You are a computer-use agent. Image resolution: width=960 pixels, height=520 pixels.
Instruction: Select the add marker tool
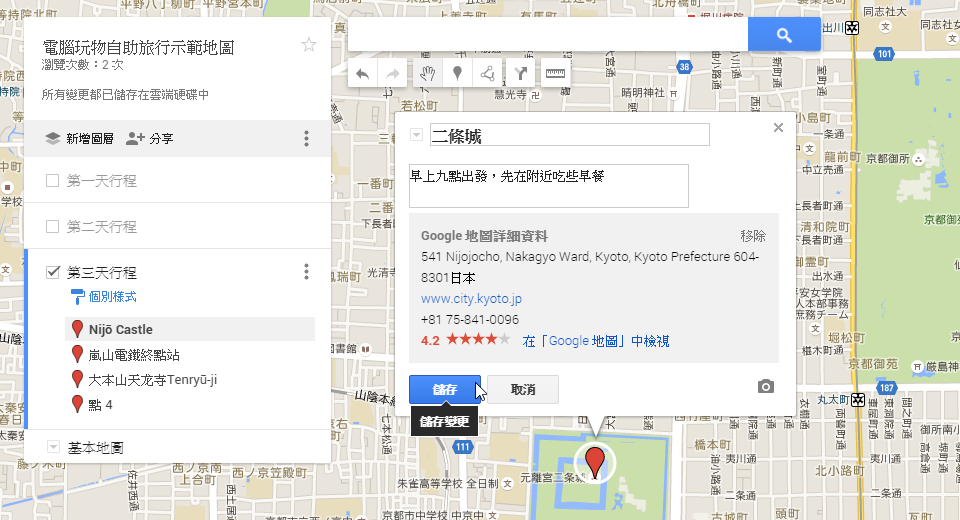[457, 74]
